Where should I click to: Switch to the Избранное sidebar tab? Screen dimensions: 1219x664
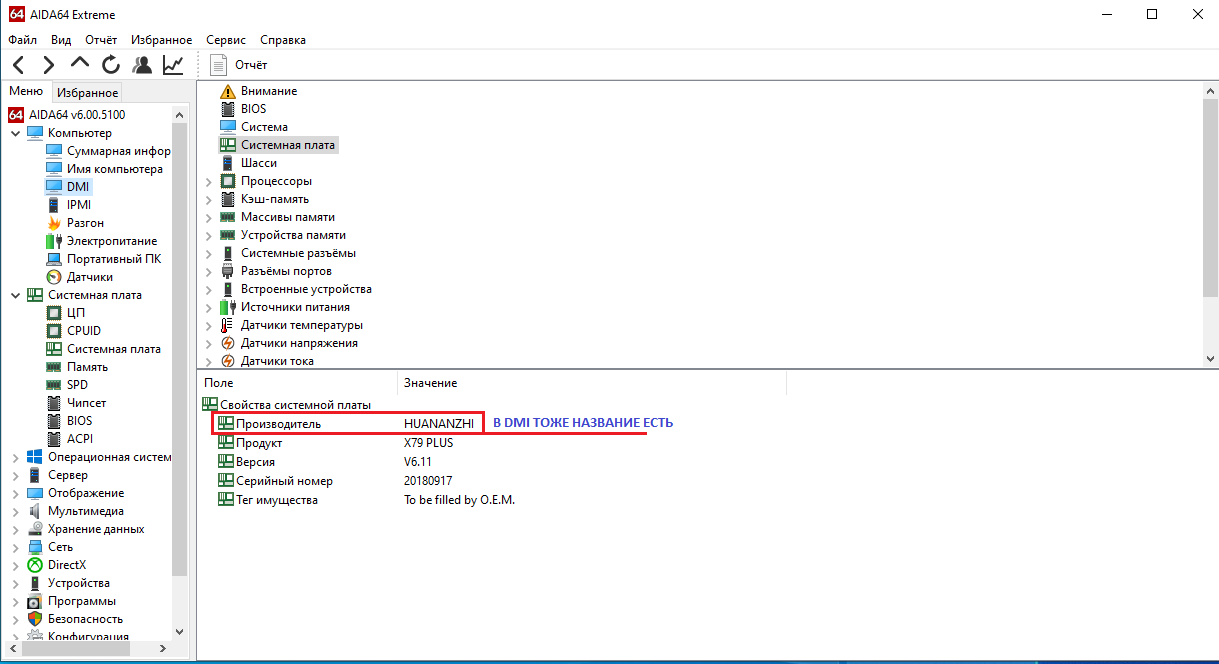pos(88,93)
